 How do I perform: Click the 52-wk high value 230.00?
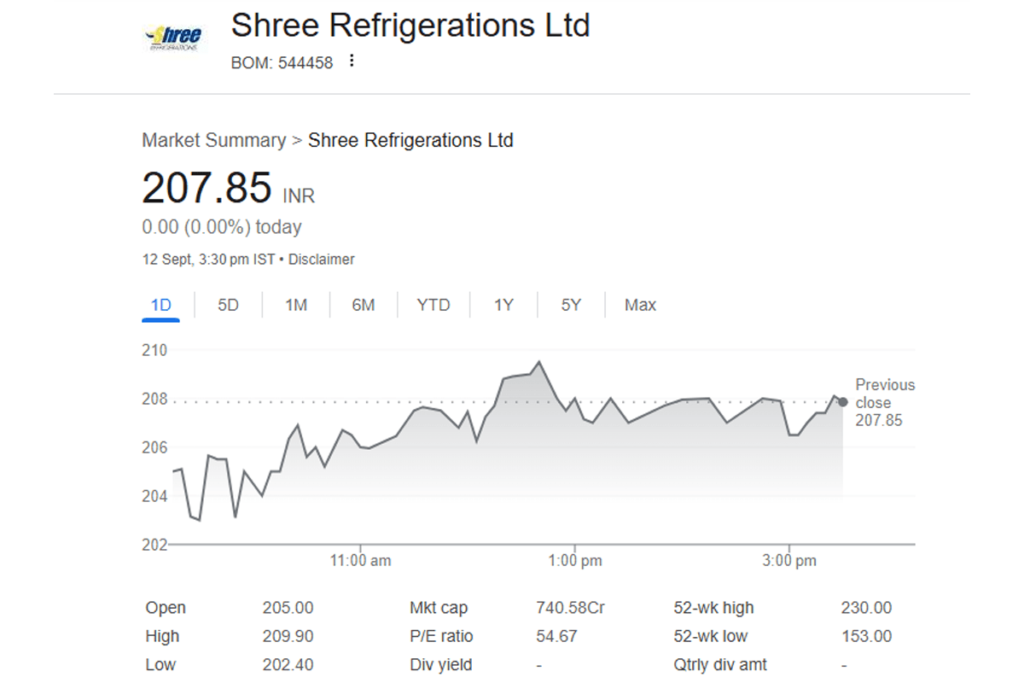[866, 608]
